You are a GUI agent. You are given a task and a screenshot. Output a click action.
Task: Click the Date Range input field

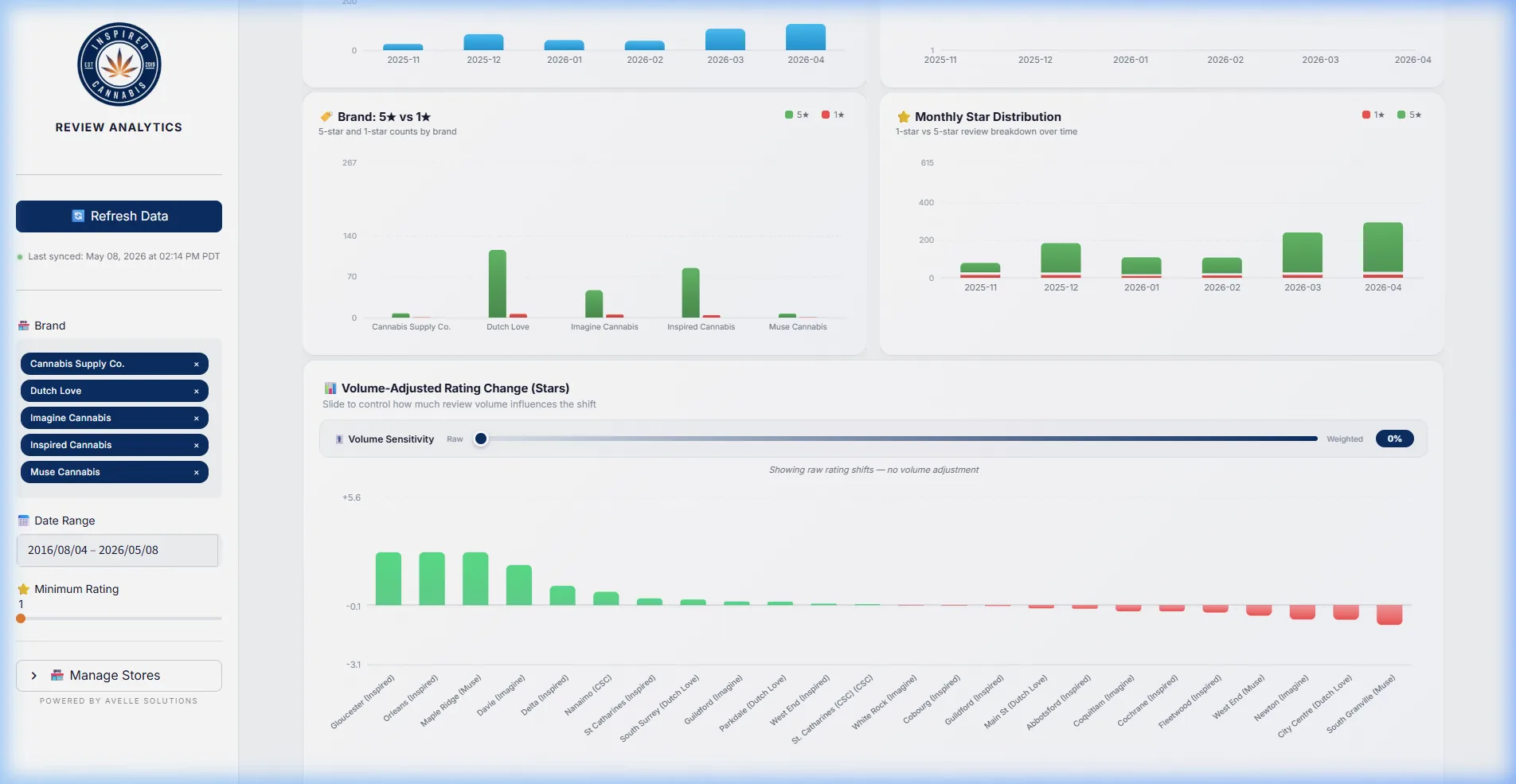(x=117, y=550)
